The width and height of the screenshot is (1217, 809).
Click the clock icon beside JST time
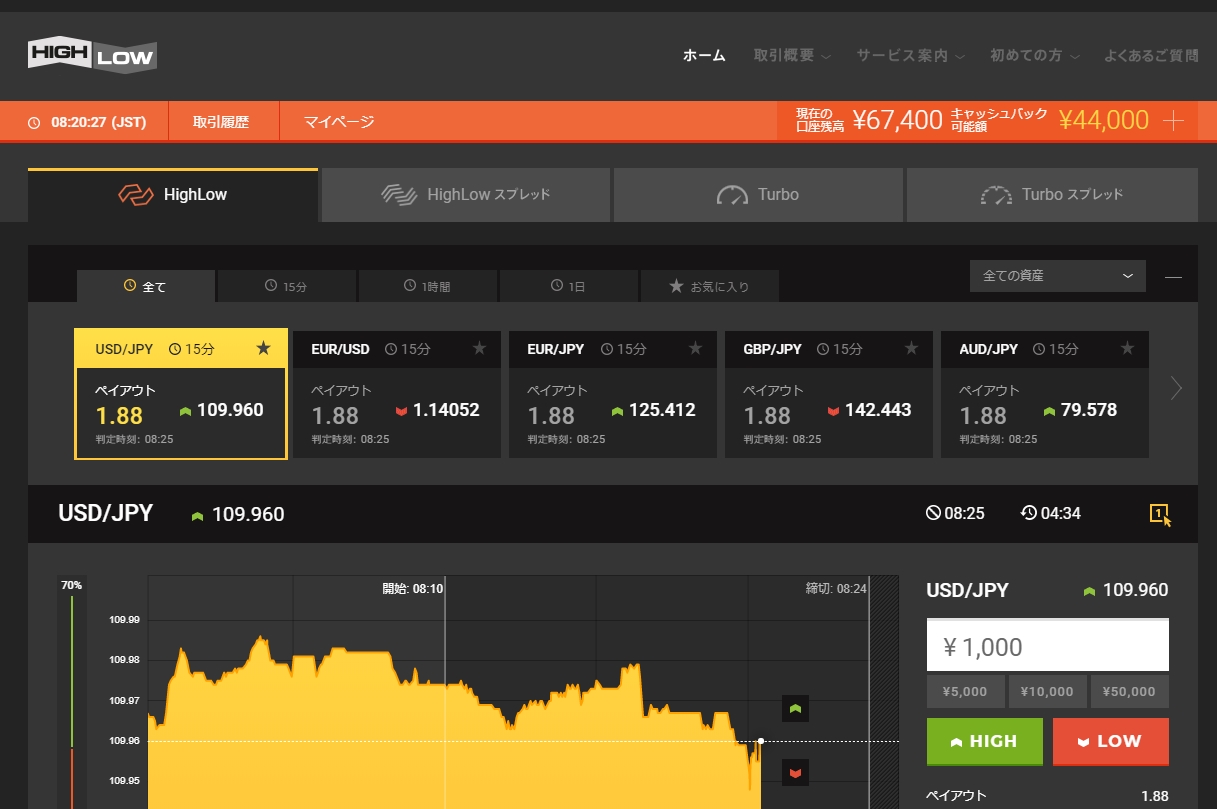click(x=34, y=123)
